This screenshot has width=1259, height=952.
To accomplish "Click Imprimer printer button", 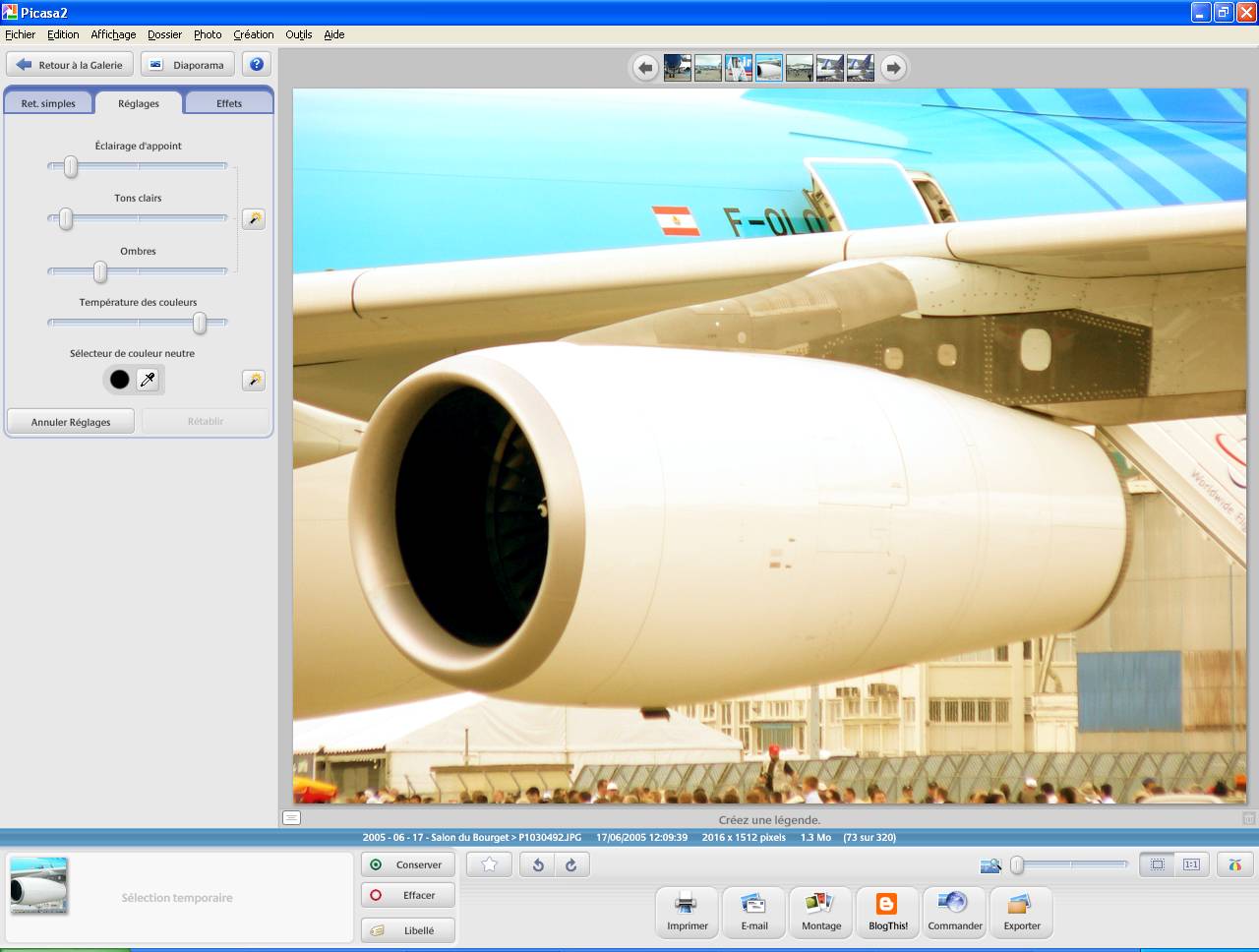I will 688,912.
